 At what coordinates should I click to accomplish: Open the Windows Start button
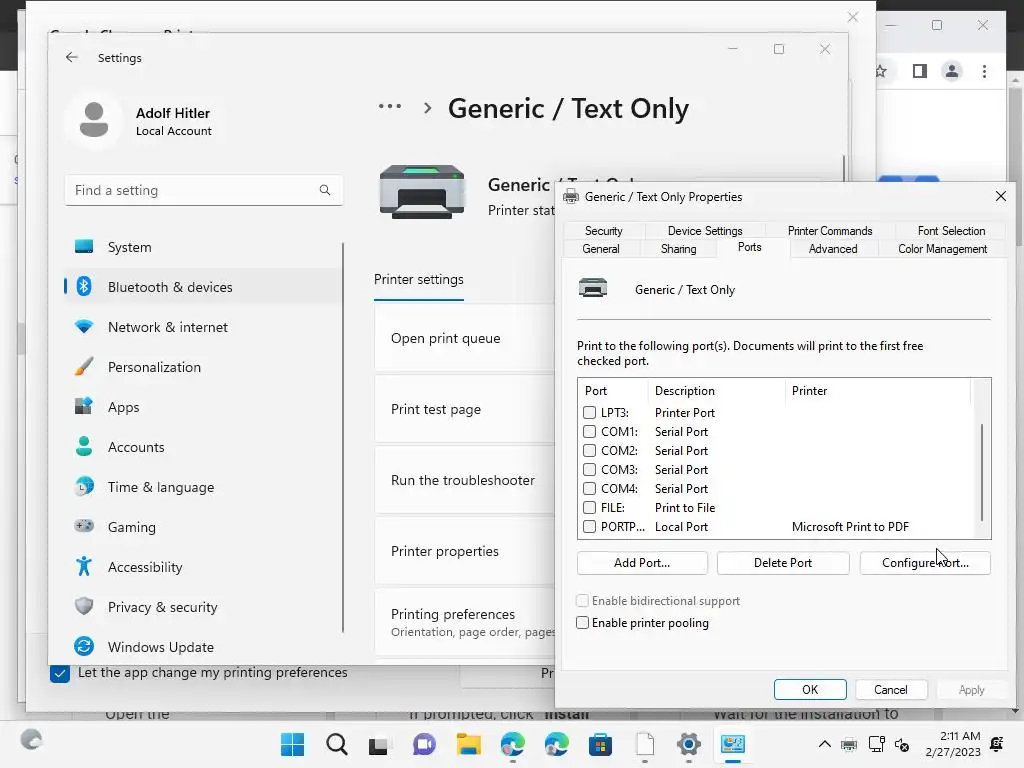coord(293,744)
